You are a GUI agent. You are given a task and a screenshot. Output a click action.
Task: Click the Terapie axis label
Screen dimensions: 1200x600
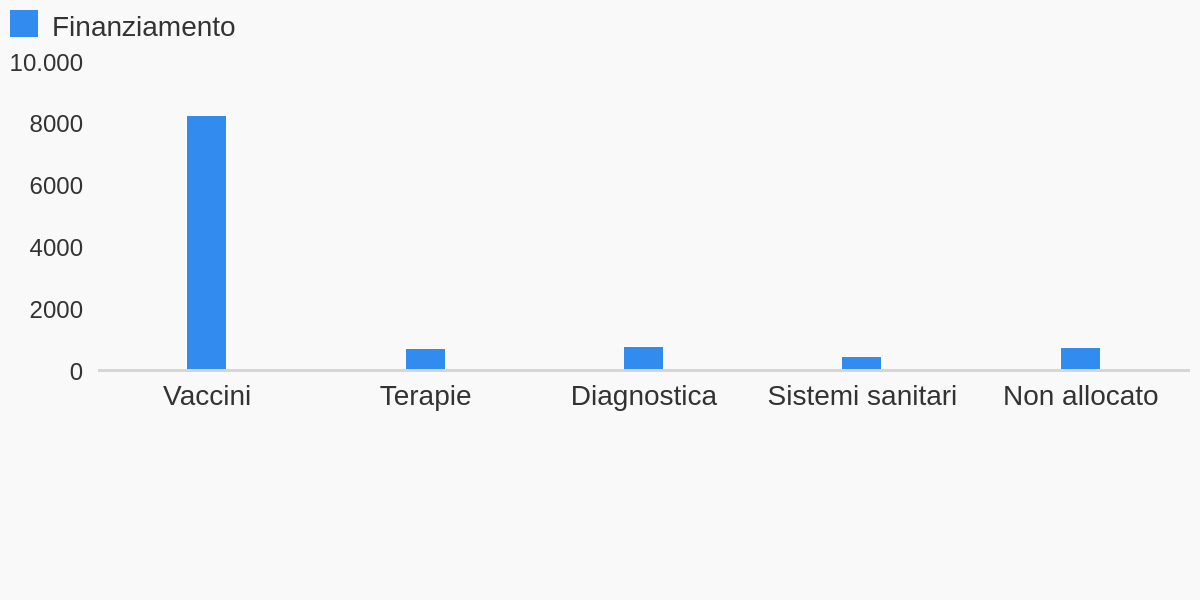point(425,396)
